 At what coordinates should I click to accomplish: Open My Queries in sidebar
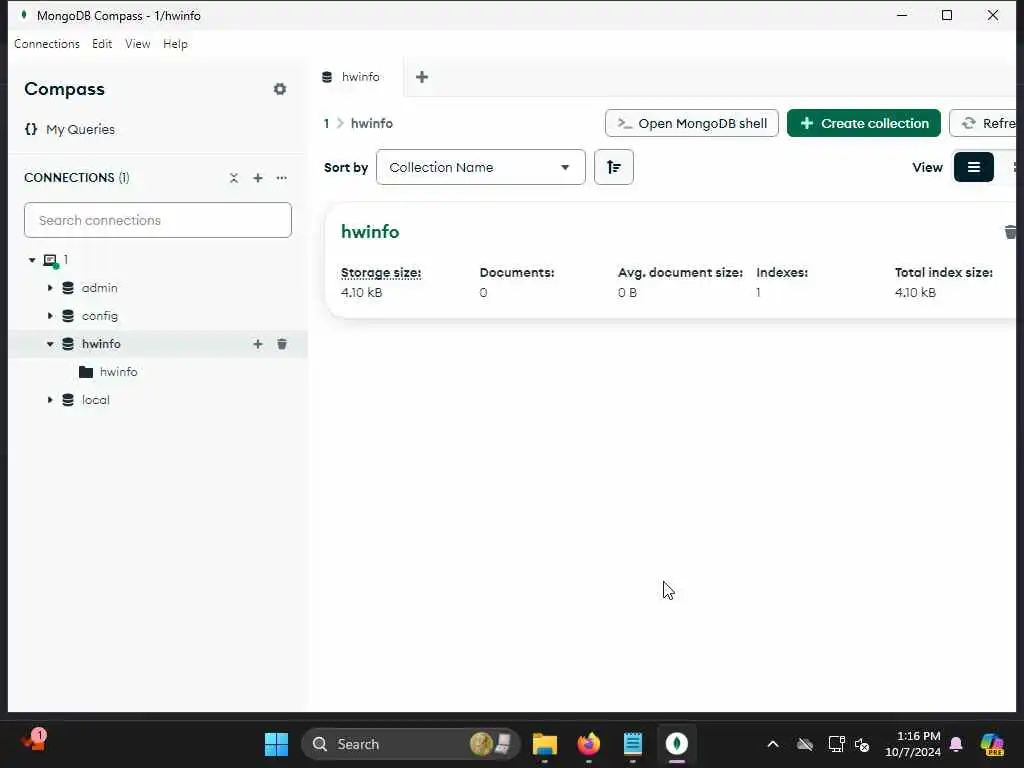click(x=70, y=129)
